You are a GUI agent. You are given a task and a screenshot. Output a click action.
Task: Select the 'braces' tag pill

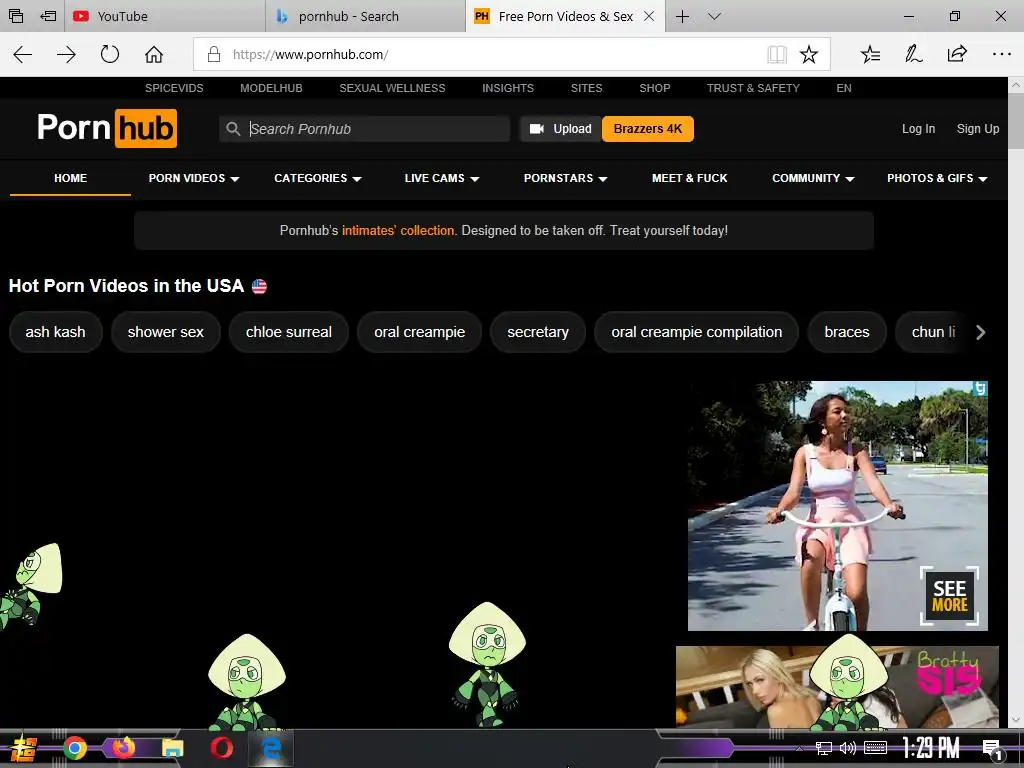click(x=846, y=332)
